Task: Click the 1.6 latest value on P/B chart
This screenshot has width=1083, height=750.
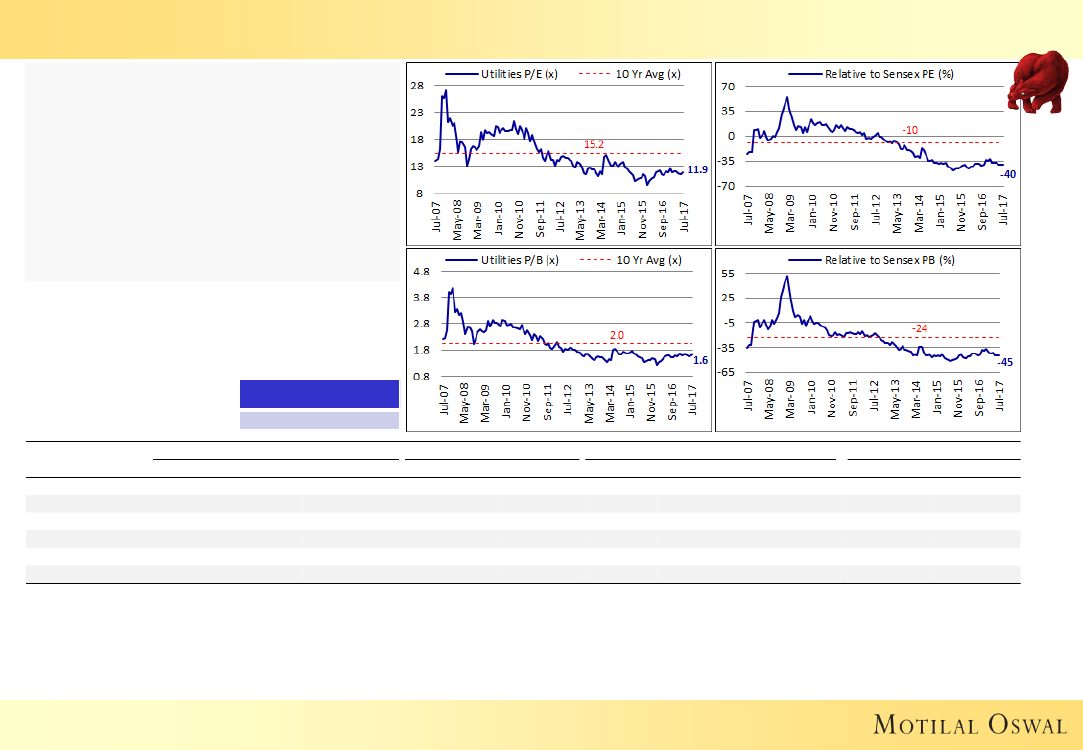Action: (x=700, y=359)
